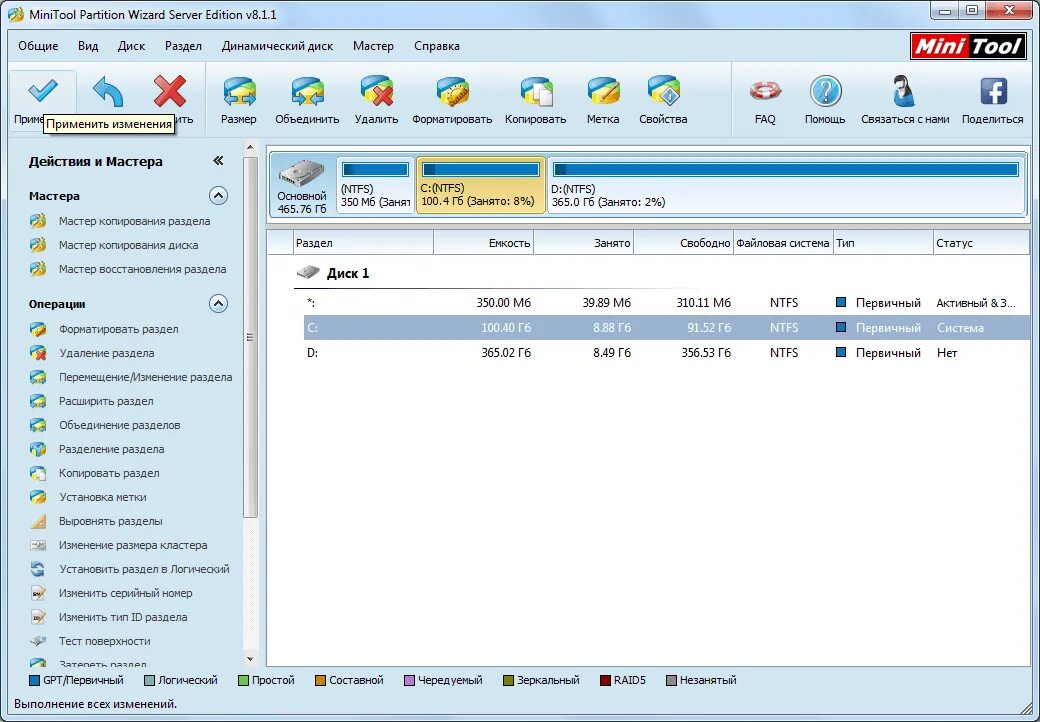Select the D:(NTFS) 365.0 Гб partition block
1040x722 pixels.
click(786, 186)
